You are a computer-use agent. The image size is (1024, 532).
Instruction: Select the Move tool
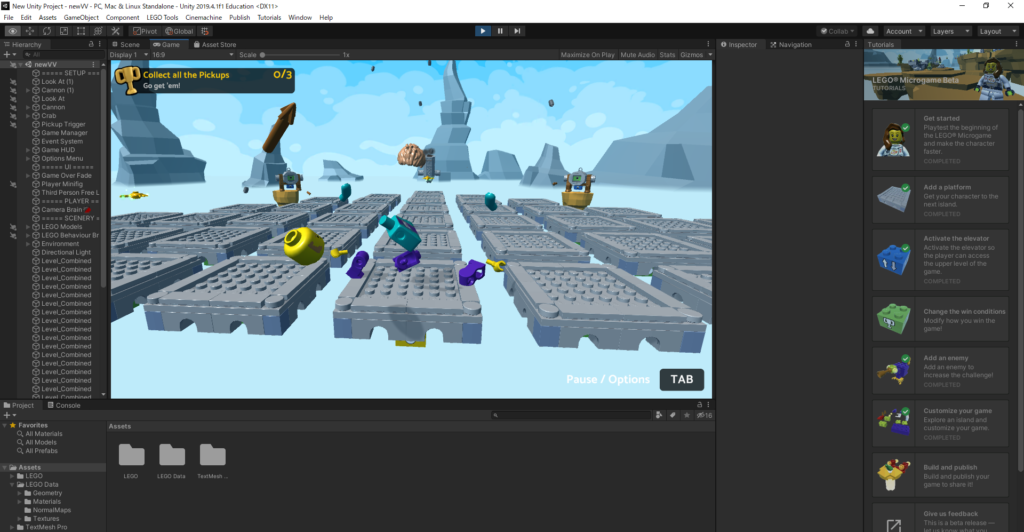coord(29,31)
